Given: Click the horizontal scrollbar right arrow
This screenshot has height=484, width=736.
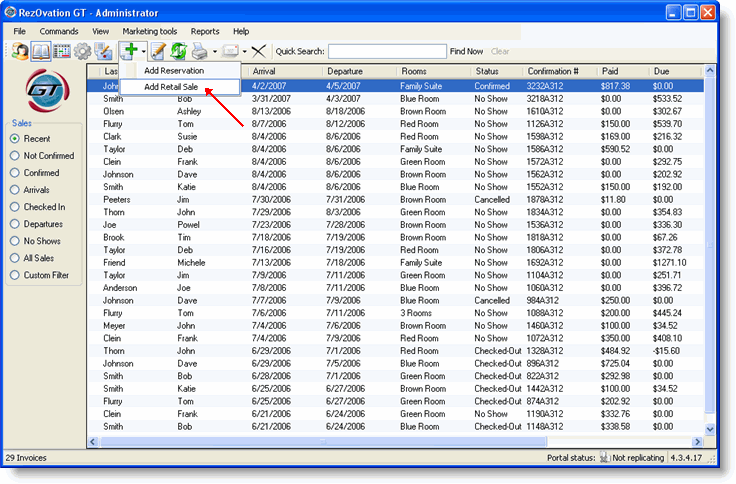Looking at the screenshot, I should pyautogui.click(x=698, y=442).
